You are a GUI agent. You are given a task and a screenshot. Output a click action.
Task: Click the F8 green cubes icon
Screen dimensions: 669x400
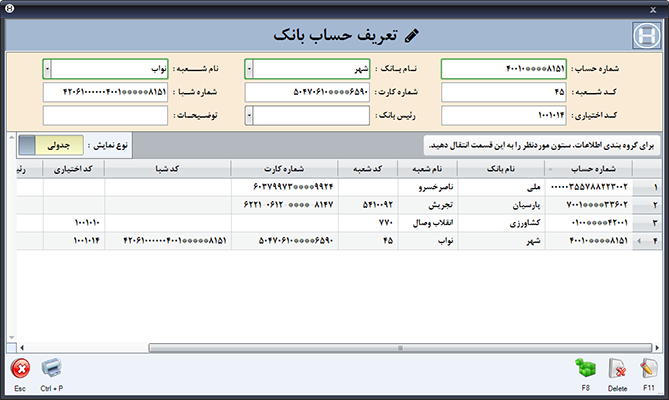[585, 368]
